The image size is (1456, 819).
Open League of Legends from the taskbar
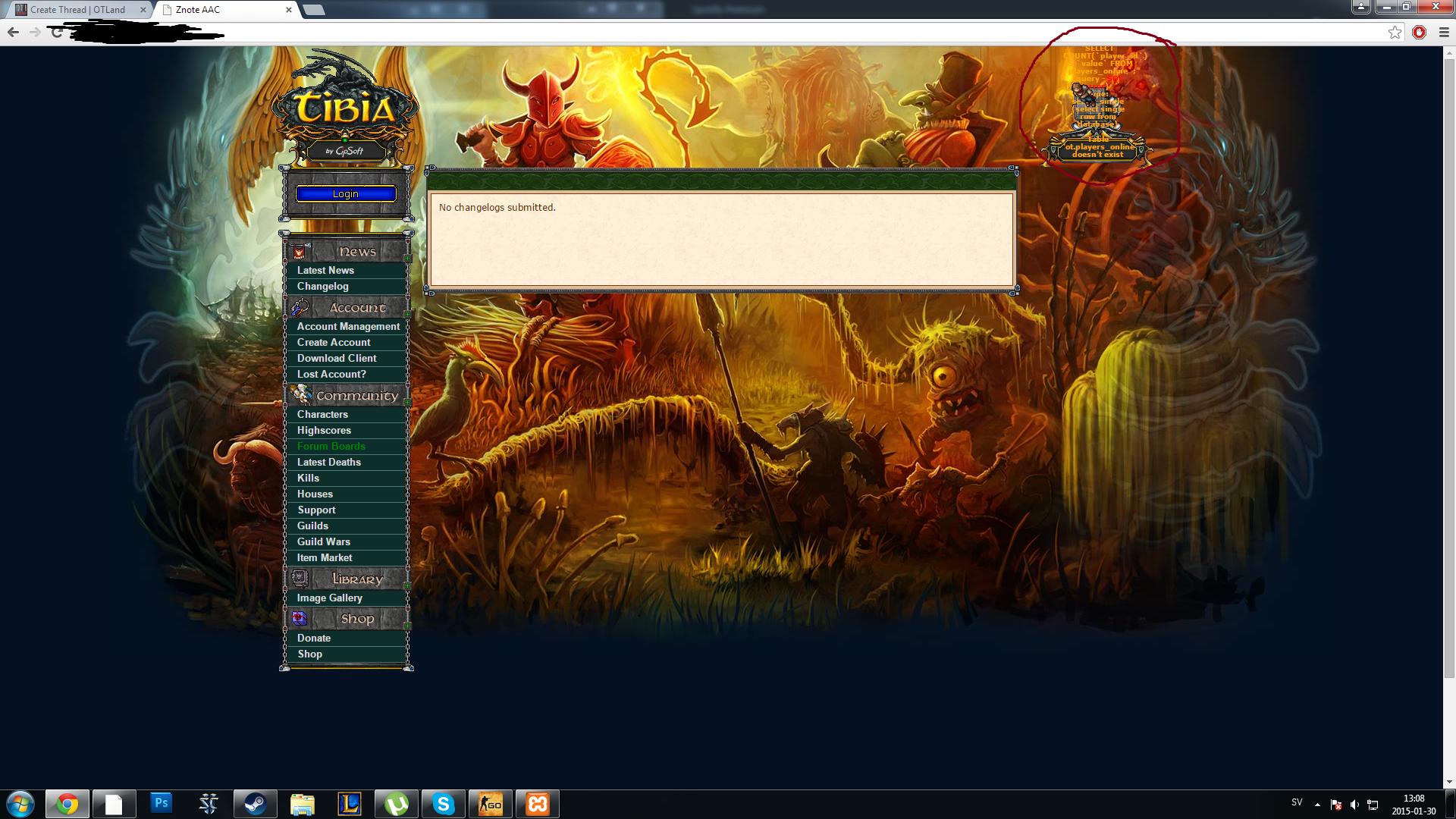point(350,804)
